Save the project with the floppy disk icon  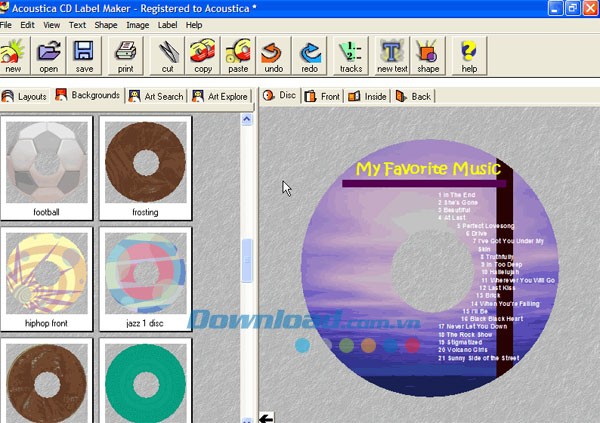[84, 56]
